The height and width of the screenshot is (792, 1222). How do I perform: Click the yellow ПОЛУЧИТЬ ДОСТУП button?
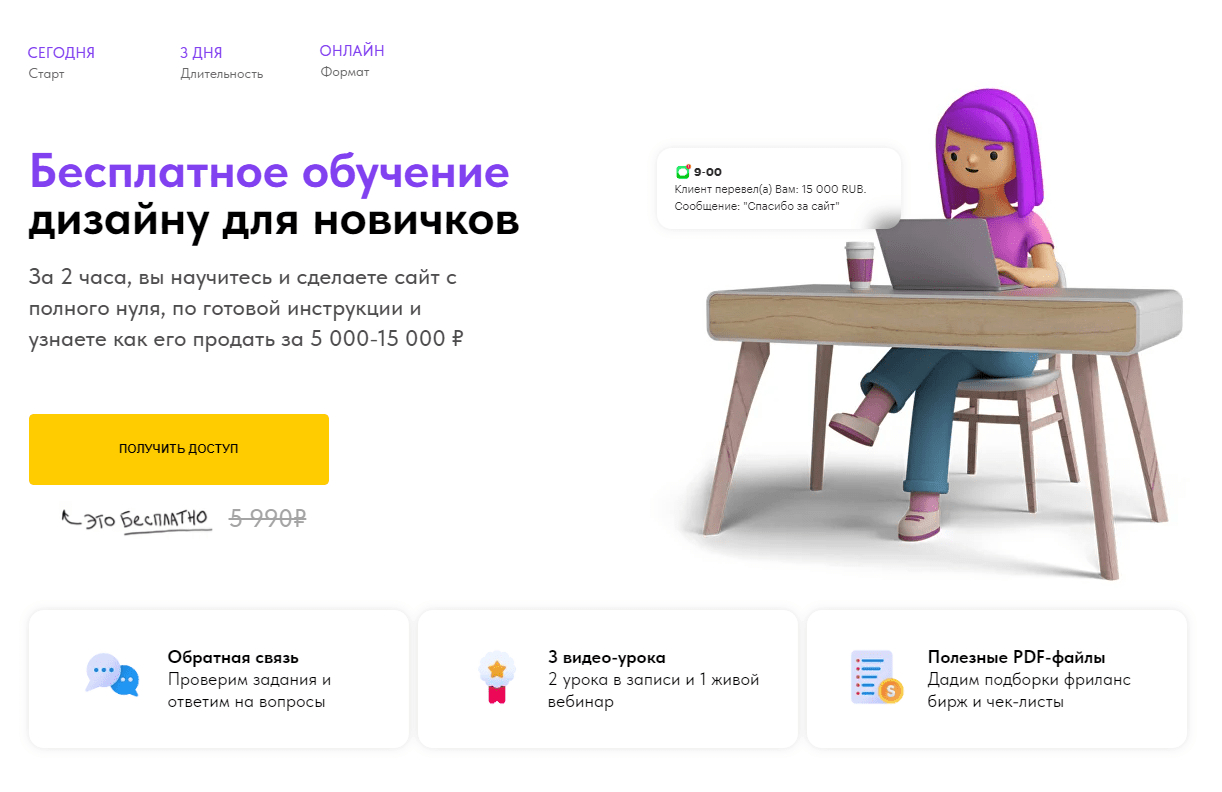(x=179, y=449)
